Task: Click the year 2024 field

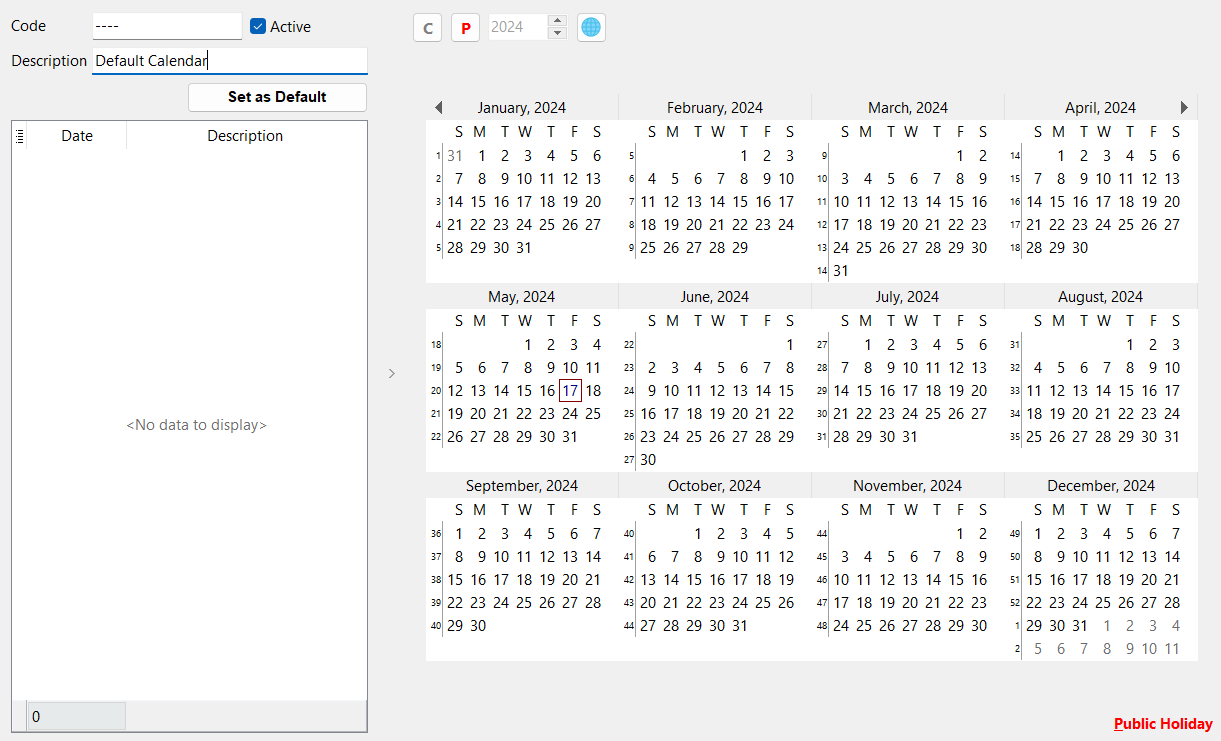Action: click(517, 27)
